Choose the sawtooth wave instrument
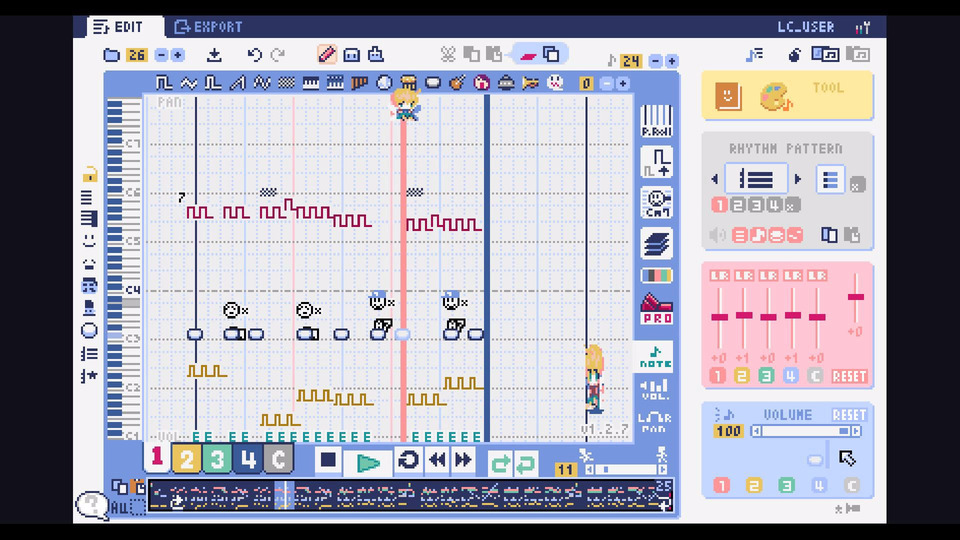960x540 pixels. tap(237, 83)
